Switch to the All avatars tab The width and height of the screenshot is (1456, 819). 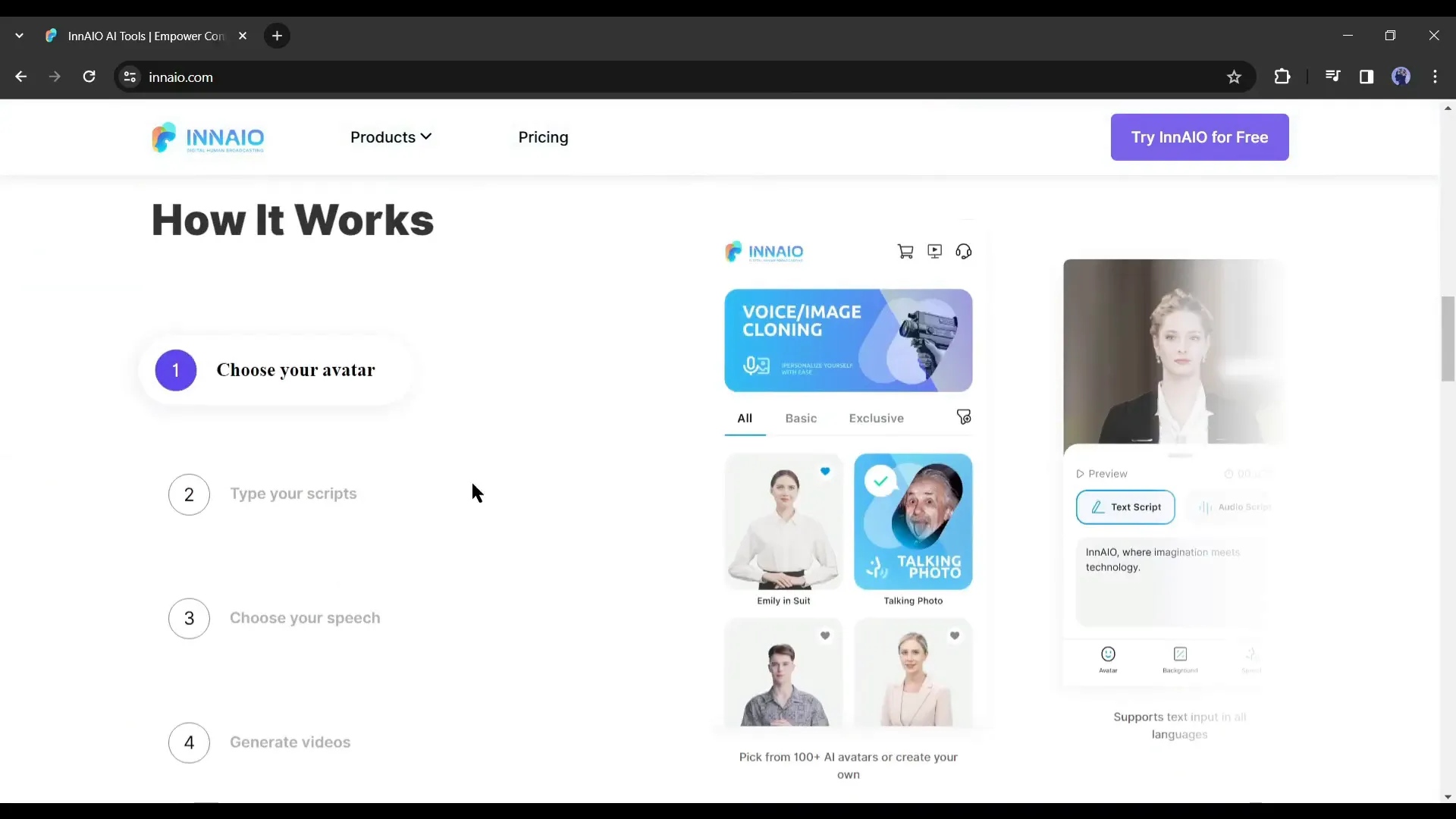pyautogui.click(x=745, y=418)
